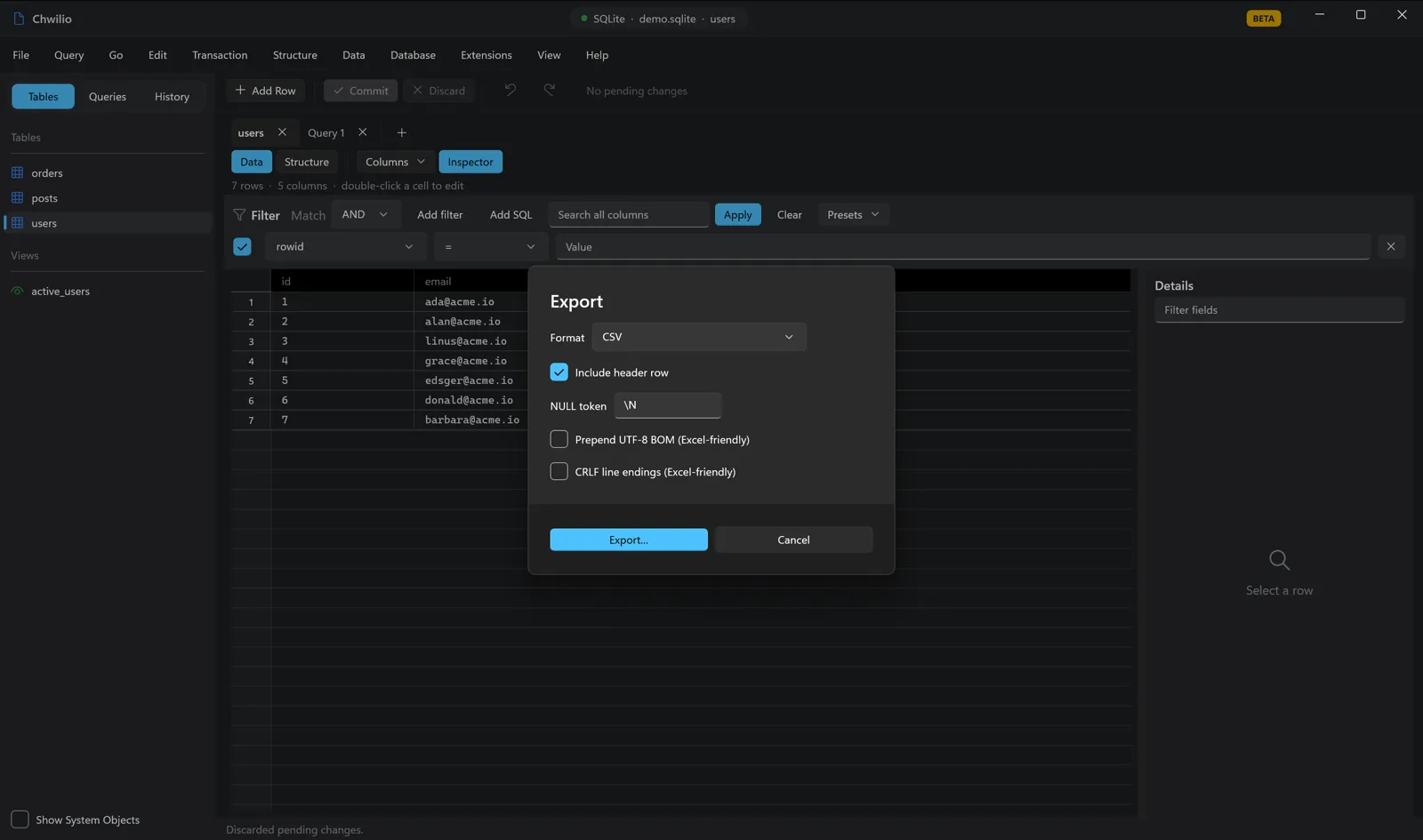1423x840 pixels.
Task: Select the Structure view tab
Action: click(307, 162)
